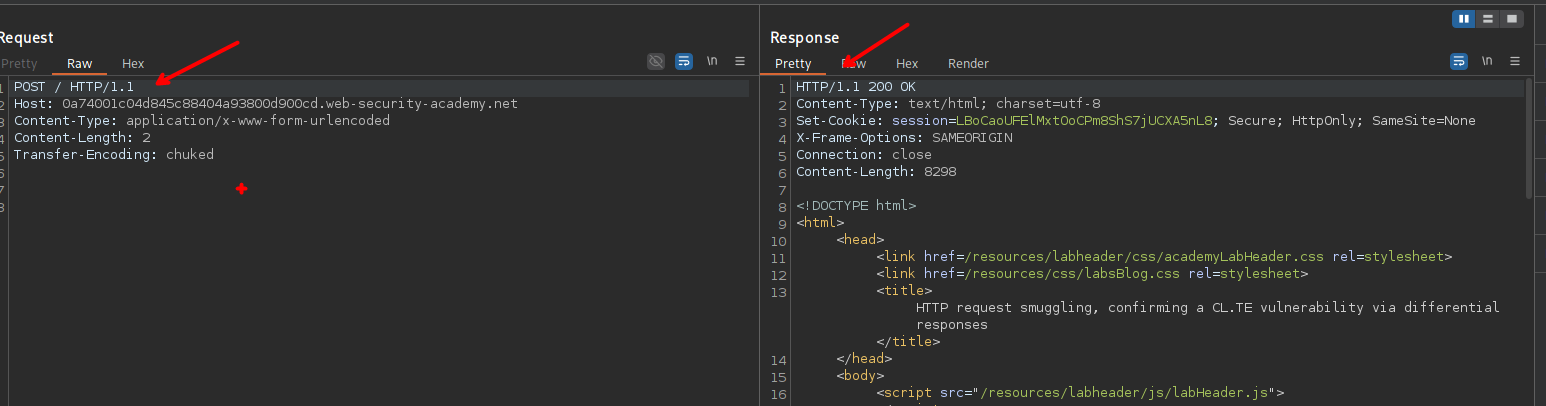Image resolution: width=1546 pixels, height=406 pixels.
Task: Select combined single-pane layout icon
Action: 1511,18
